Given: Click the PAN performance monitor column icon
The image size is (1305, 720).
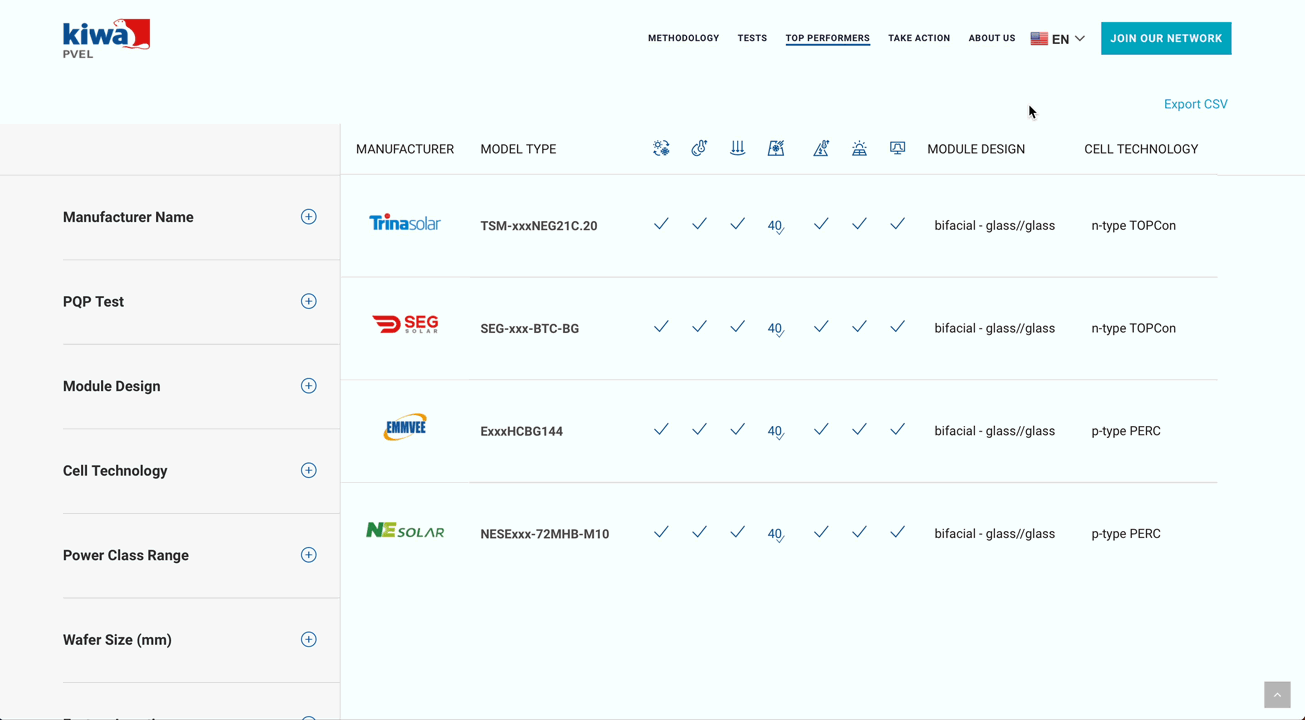Looking at the screenshot, I should click(898, 148).
